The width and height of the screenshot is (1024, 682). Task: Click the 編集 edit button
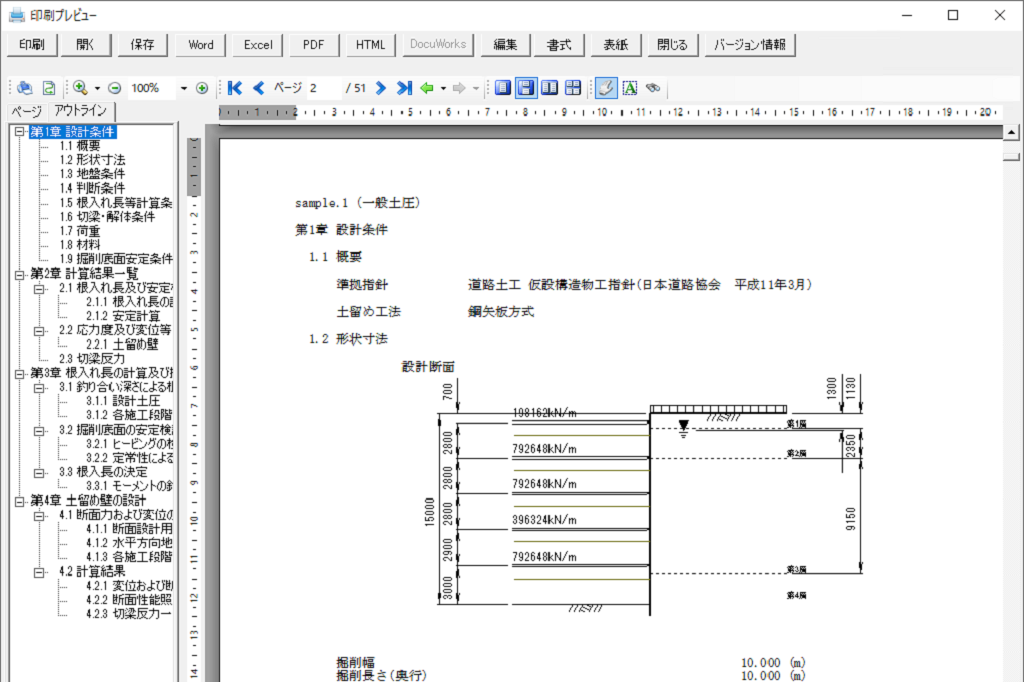pyautogui.click(x=505, y=44)
